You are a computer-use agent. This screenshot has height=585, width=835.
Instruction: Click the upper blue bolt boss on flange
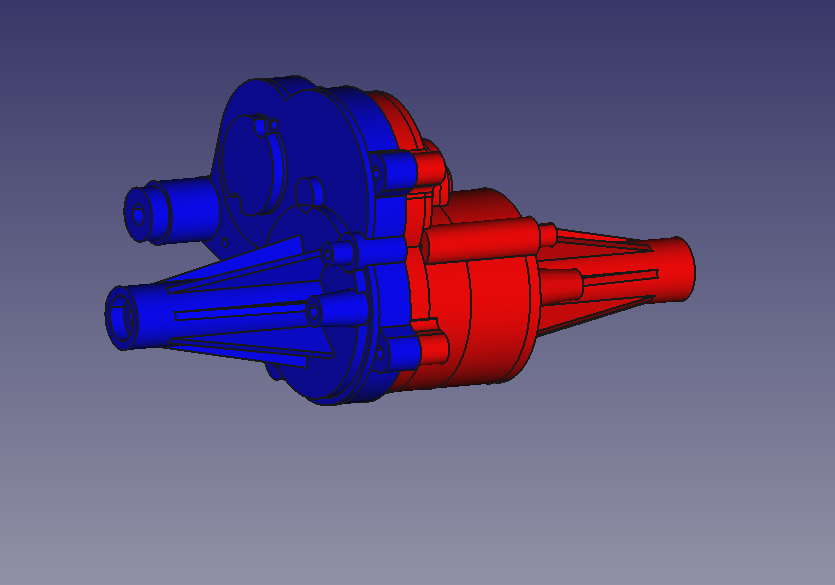(x=395, y=168)
